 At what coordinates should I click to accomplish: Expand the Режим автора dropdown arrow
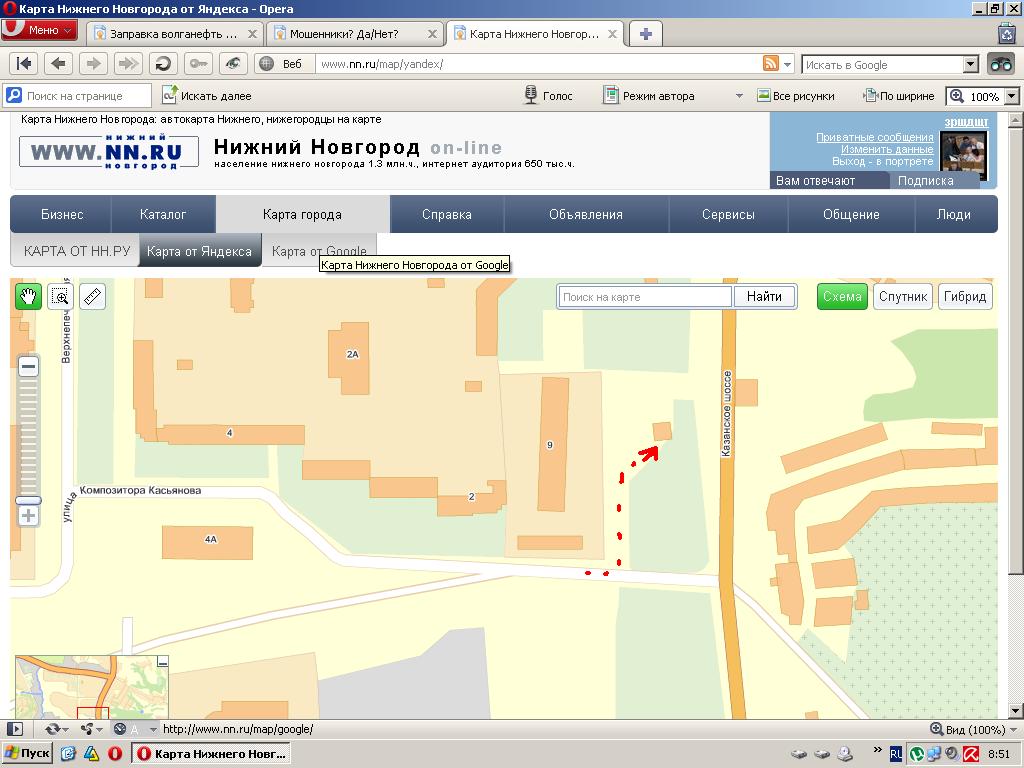[739, 96]
